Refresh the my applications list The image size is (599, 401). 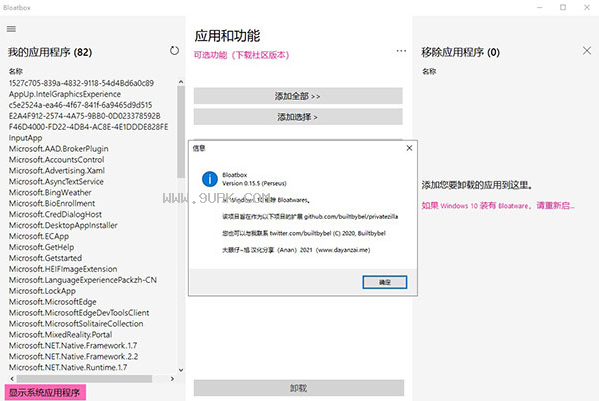(174, 50)
